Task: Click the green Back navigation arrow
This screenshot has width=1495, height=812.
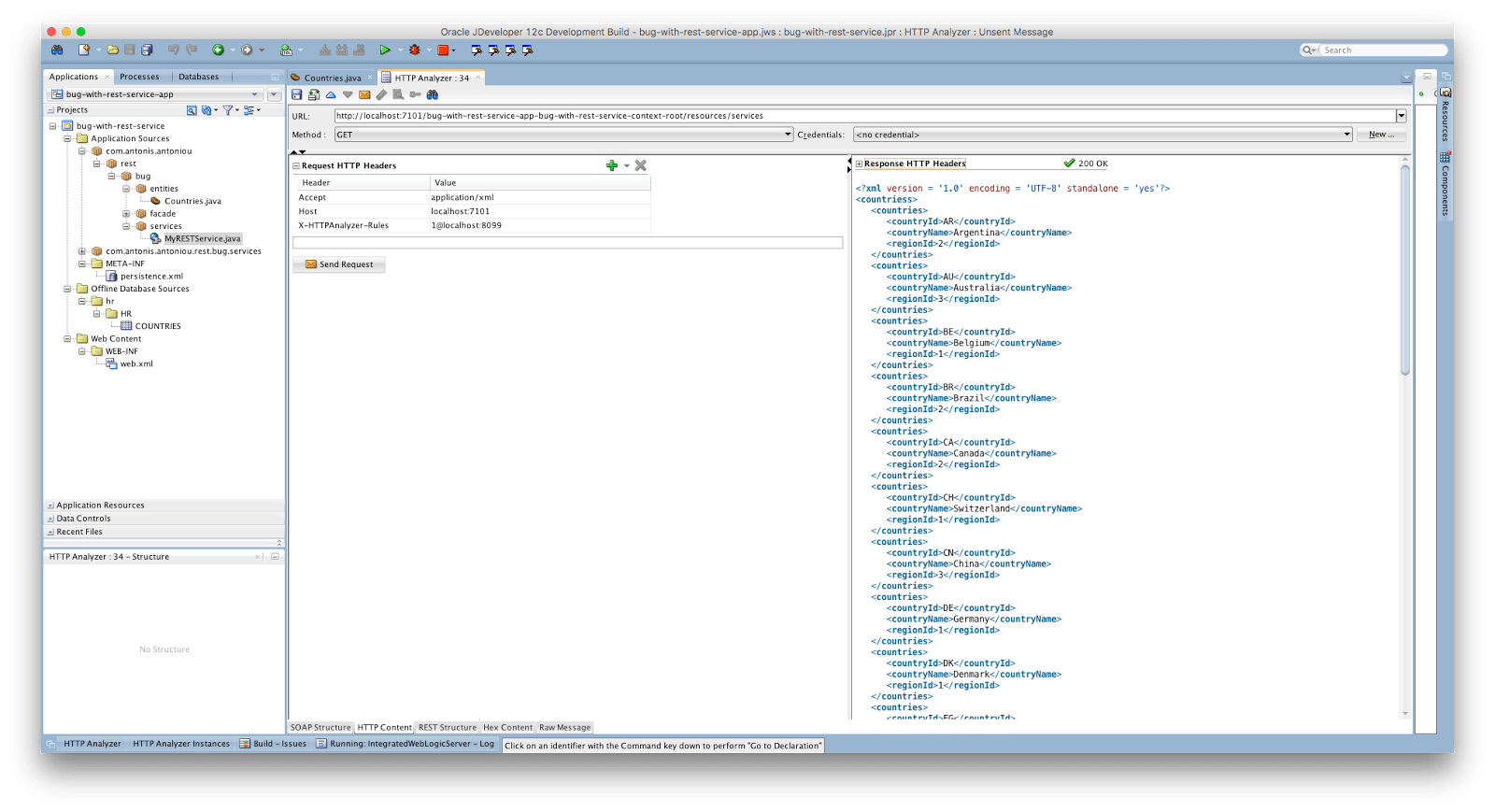Action: [218, 50]
